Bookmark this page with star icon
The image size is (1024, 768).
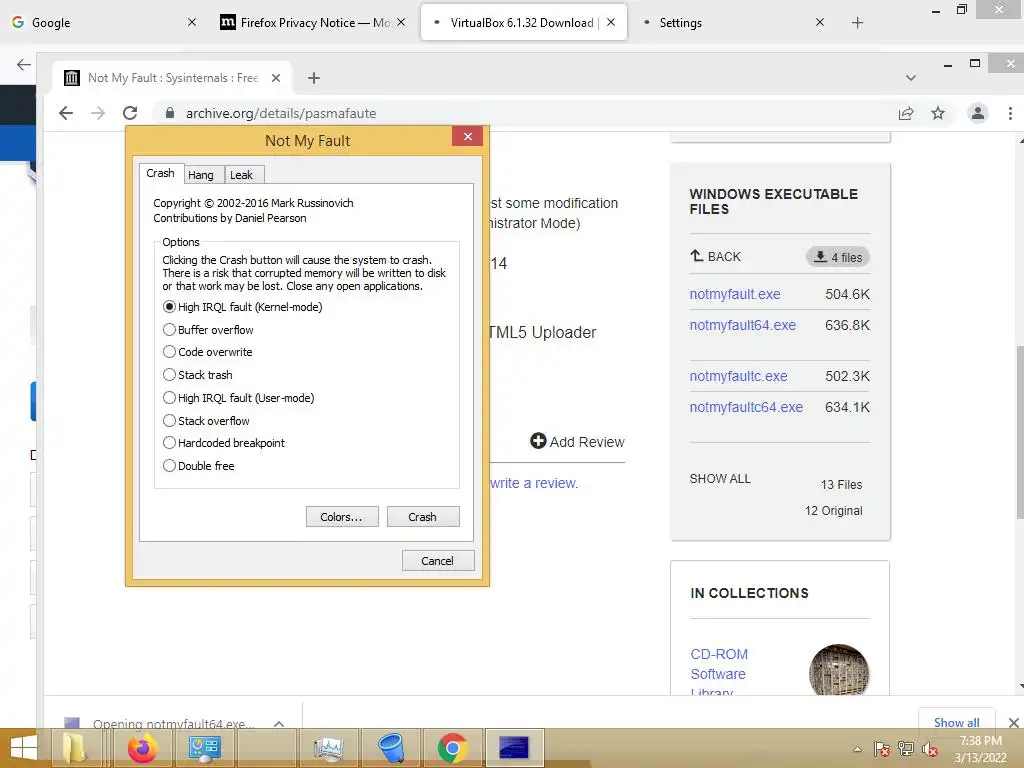938,113
